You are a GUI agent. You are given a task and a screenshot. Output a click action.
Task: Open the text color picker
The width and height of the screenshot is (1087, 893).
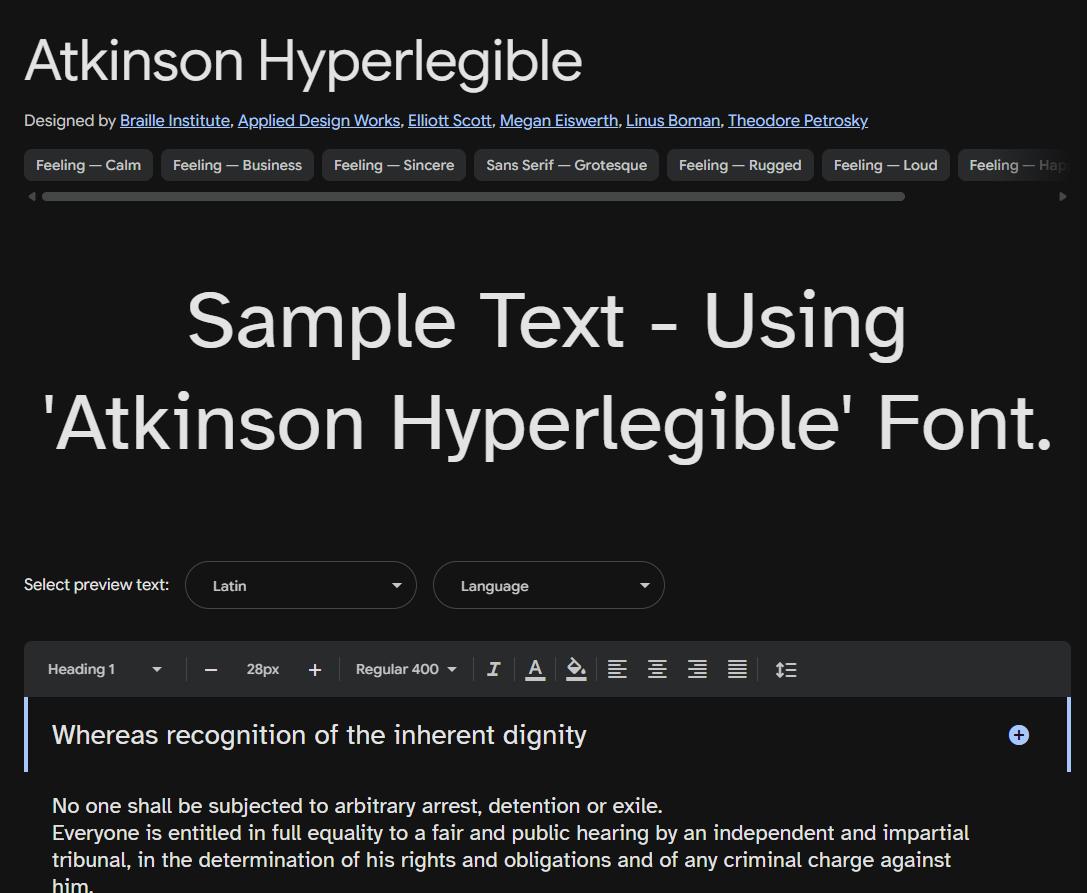click(x=534, y=669)
